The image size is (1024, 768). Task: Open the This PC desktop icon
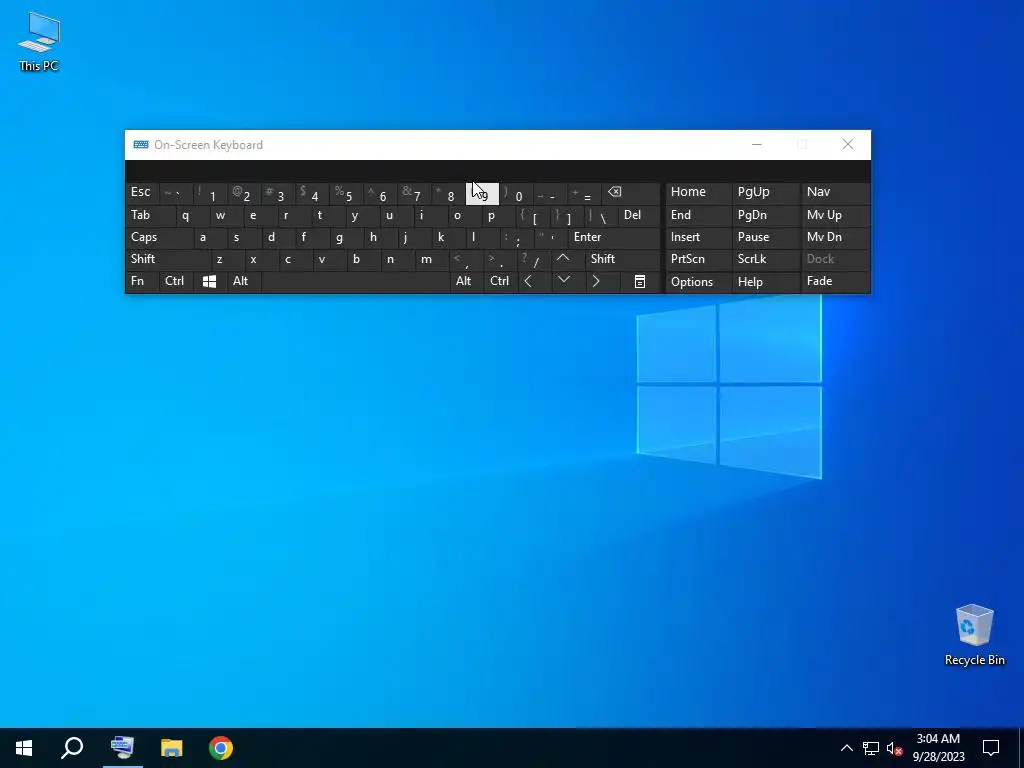tap(39, 41)
